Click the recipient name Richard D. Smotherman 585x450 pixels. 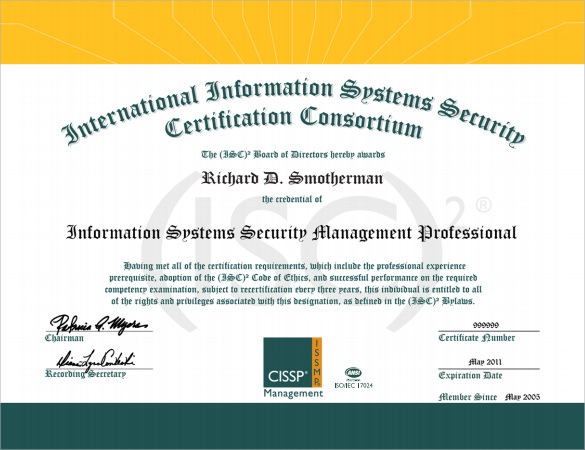pyautogui.click(x=292, y=178)
